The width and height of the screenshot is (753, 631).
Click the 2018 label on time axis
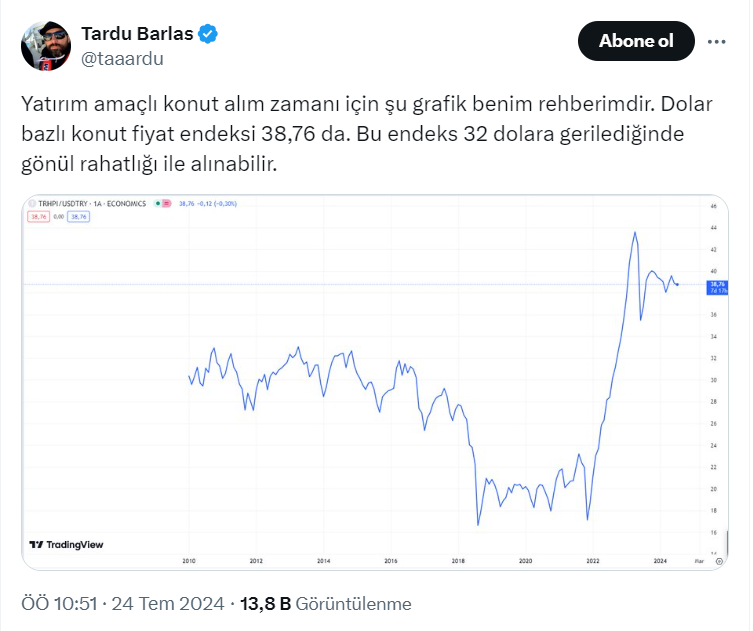(457, 563)
